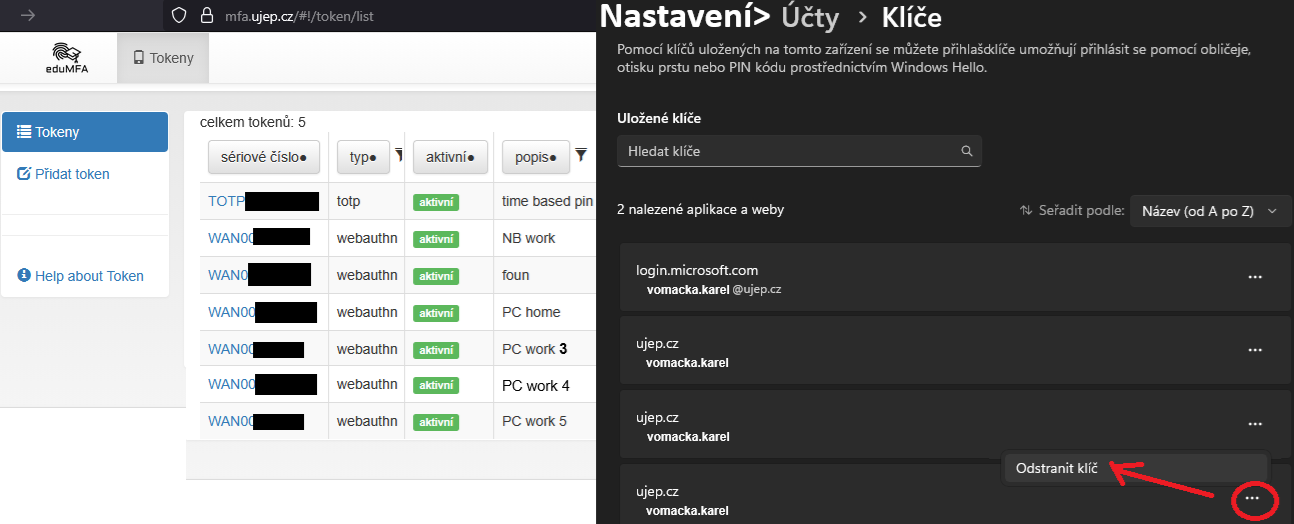Click the filter icon next to popis column
The height and width of the screenshot is (524, 1294).
click(x=581, y=155)
